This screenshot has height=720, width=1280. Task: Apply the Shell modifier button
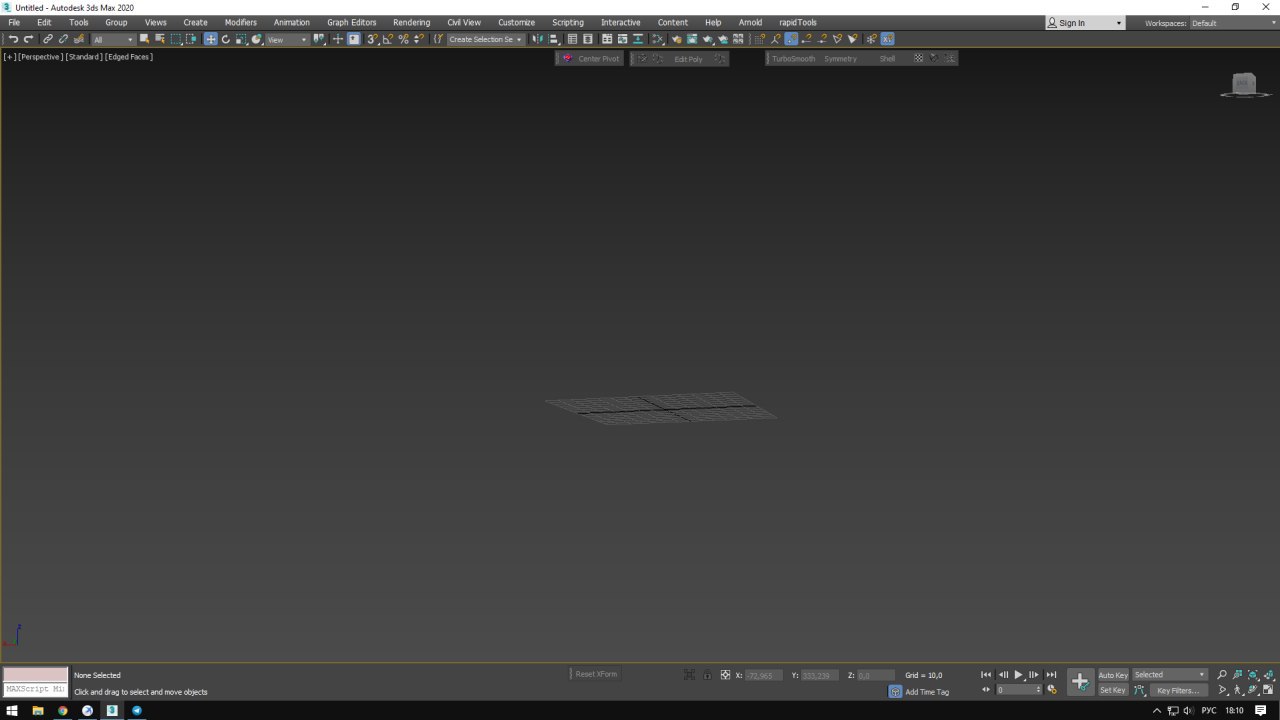(x=887, y=59)
